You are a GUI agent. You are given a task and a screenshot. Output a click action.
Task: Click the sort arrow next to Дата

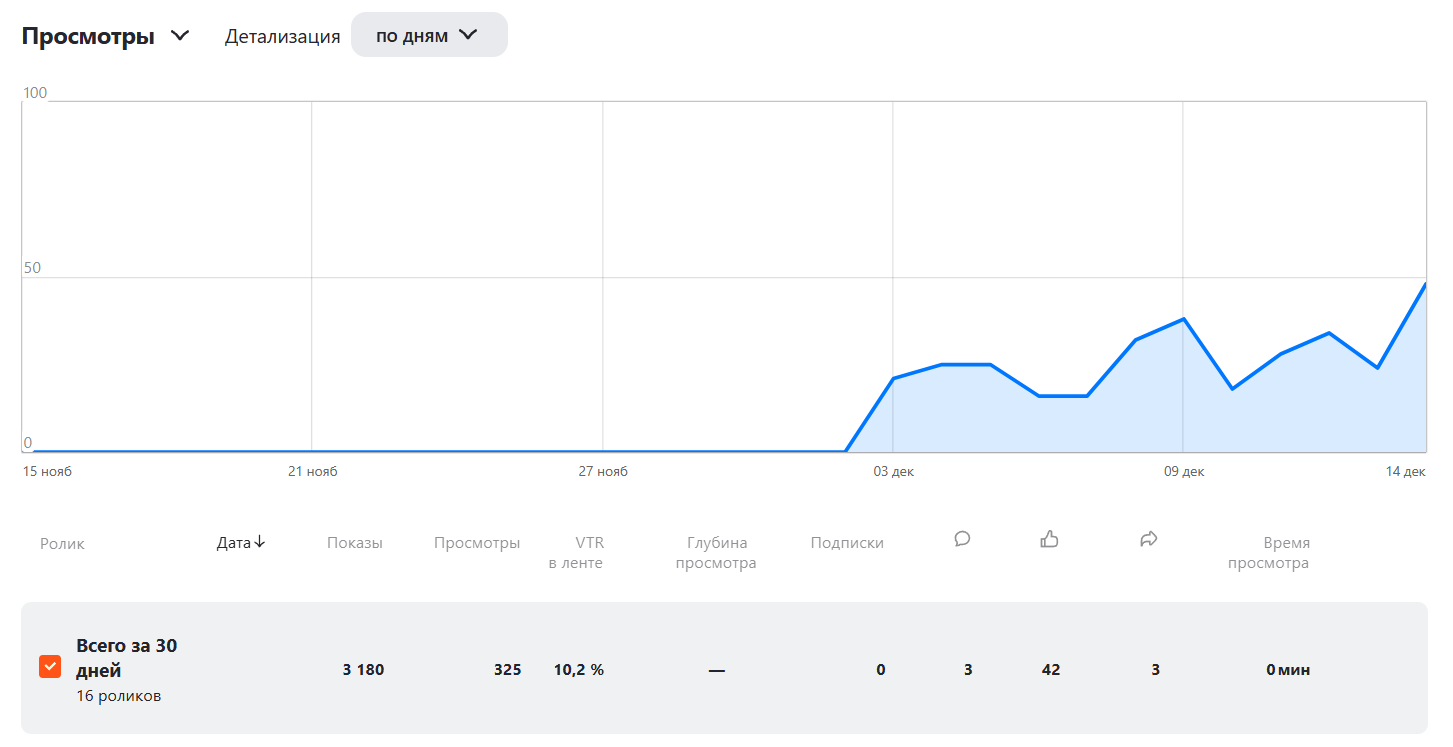[x=260, y=542]
